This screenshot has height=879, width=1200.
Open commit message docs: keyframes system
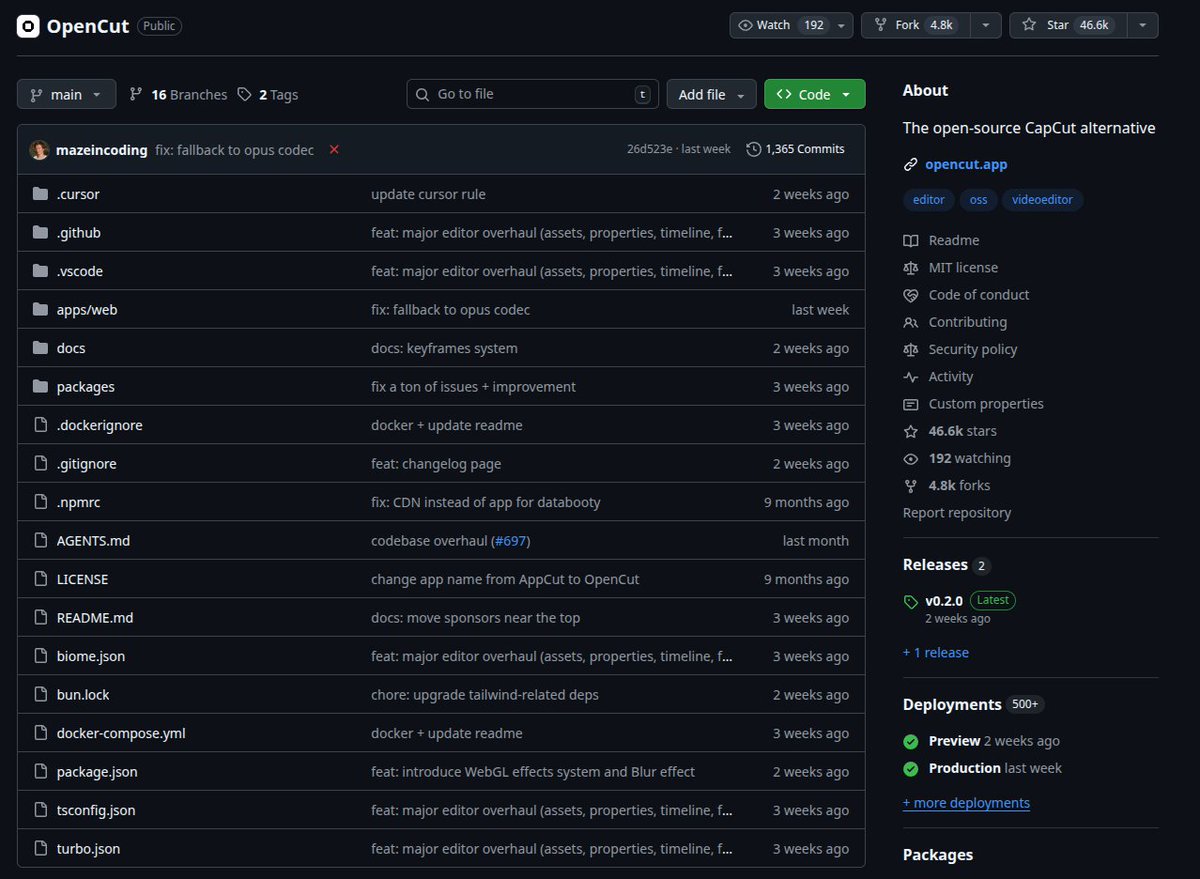pos(444,348)
